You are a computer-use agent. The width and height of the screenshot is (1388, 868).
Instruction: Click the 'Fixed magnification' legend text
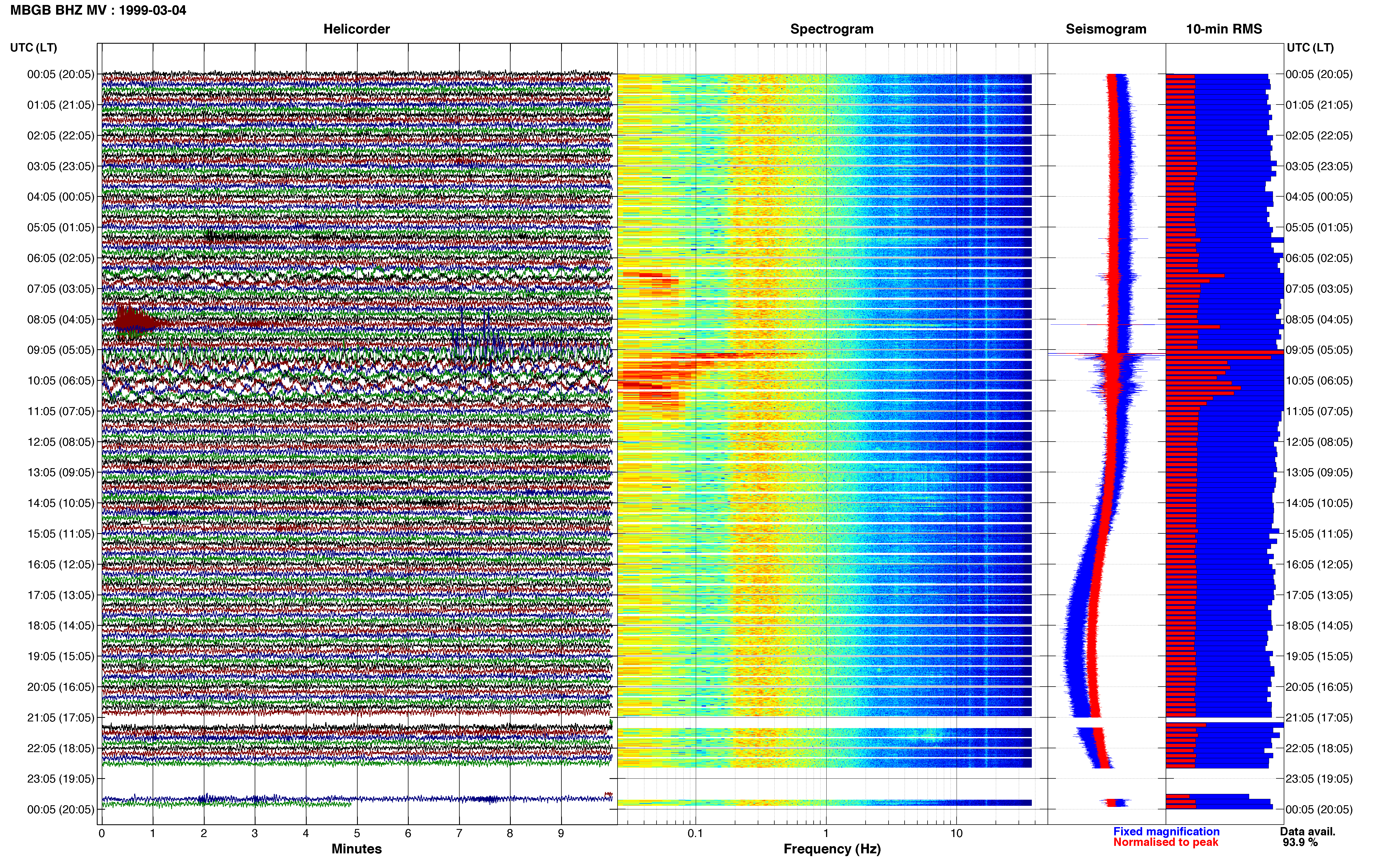[x=1166, y=831]
